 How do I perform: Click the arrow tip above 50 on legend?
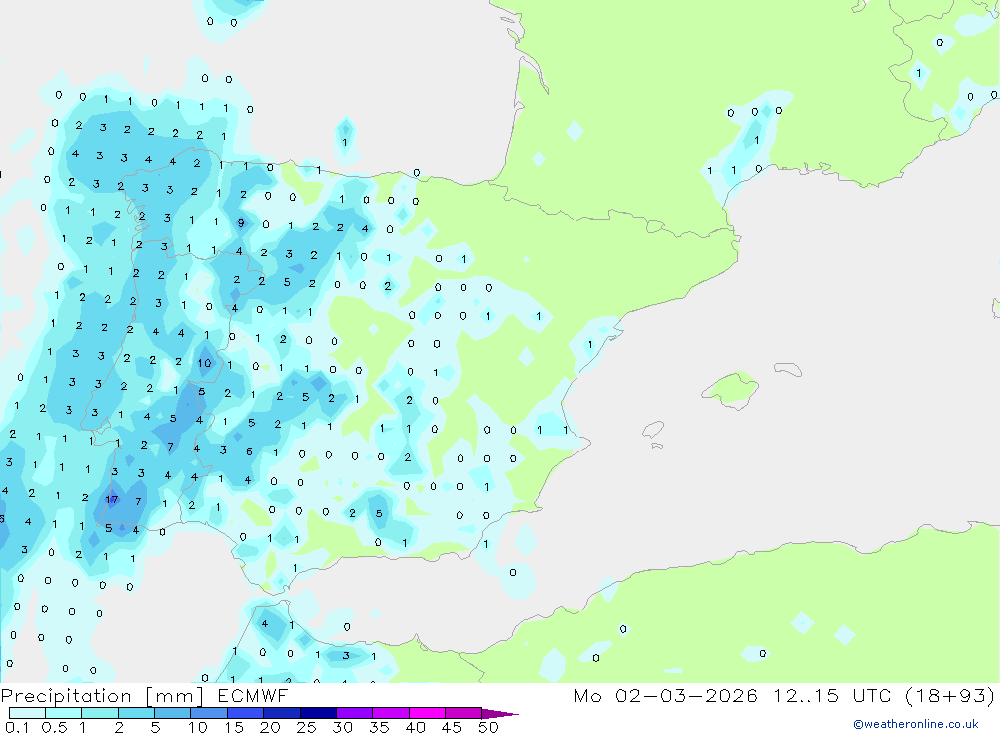(499, 714)
